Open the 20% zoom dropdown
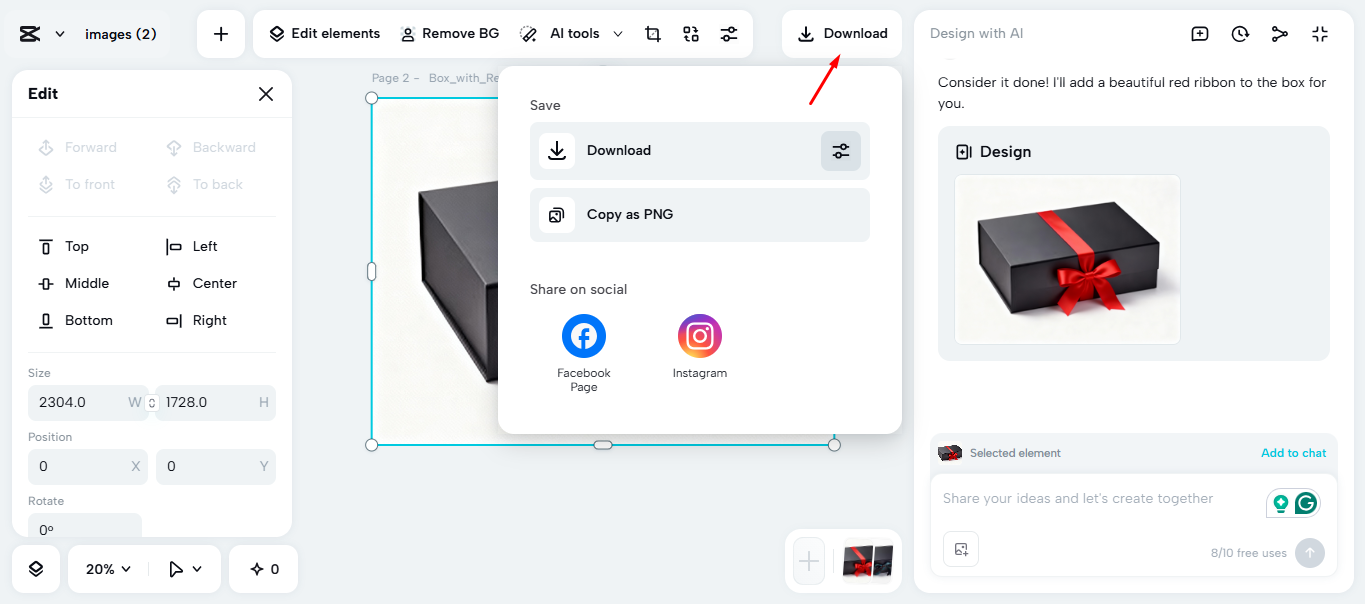Screen dimensions: 1365x604 coord(108,569)
